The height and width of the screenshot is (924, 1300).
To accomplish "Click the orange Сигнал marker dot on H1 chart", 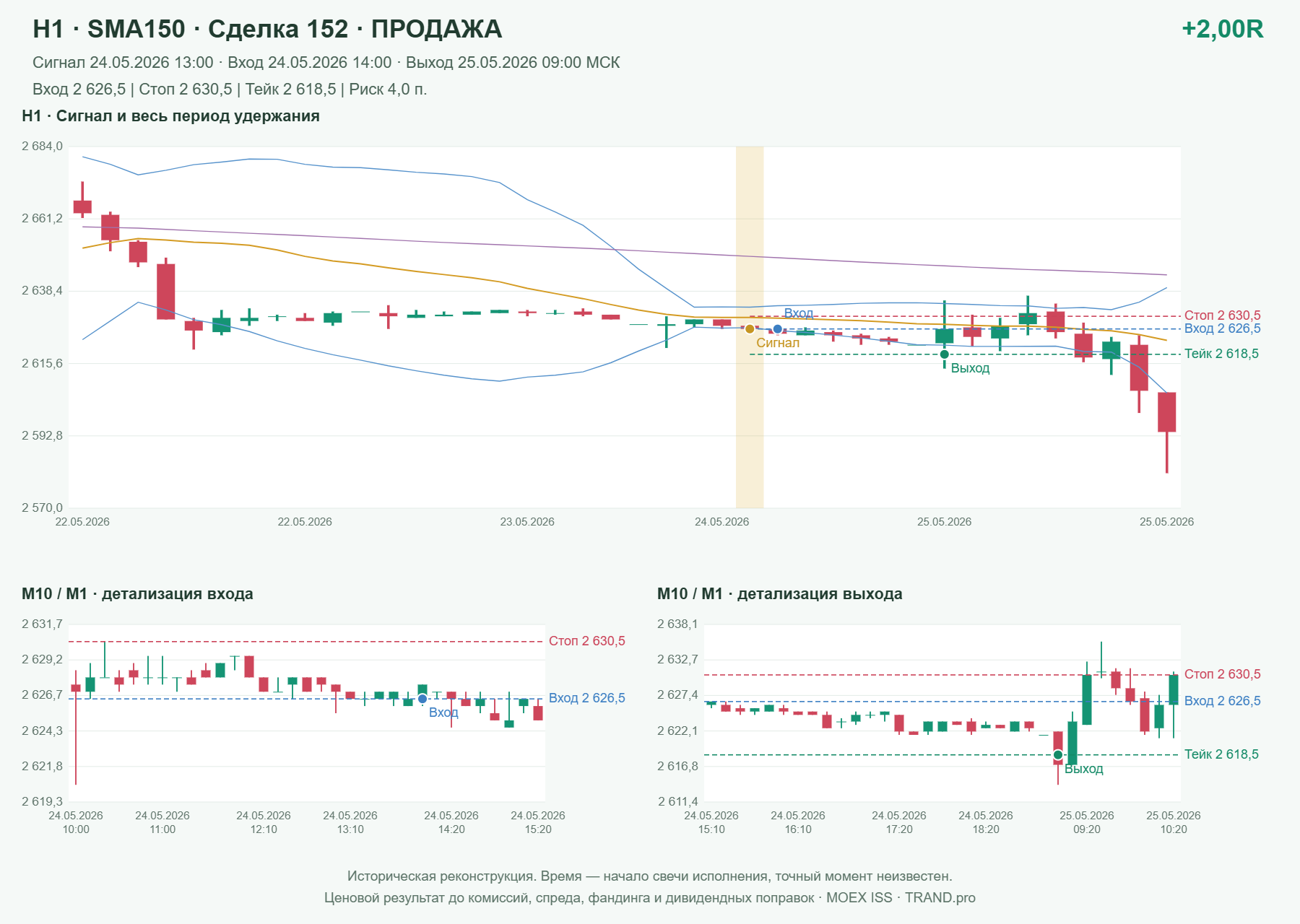I will click(x=750, y=329).
